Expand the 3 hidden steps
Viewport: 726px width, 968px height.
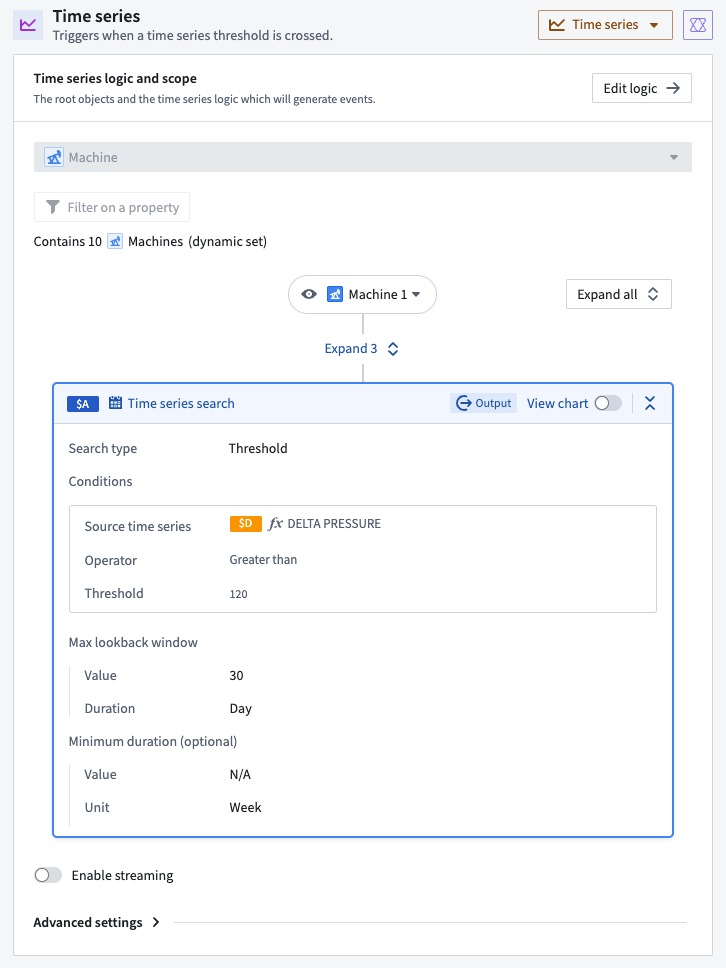(362, 349)
